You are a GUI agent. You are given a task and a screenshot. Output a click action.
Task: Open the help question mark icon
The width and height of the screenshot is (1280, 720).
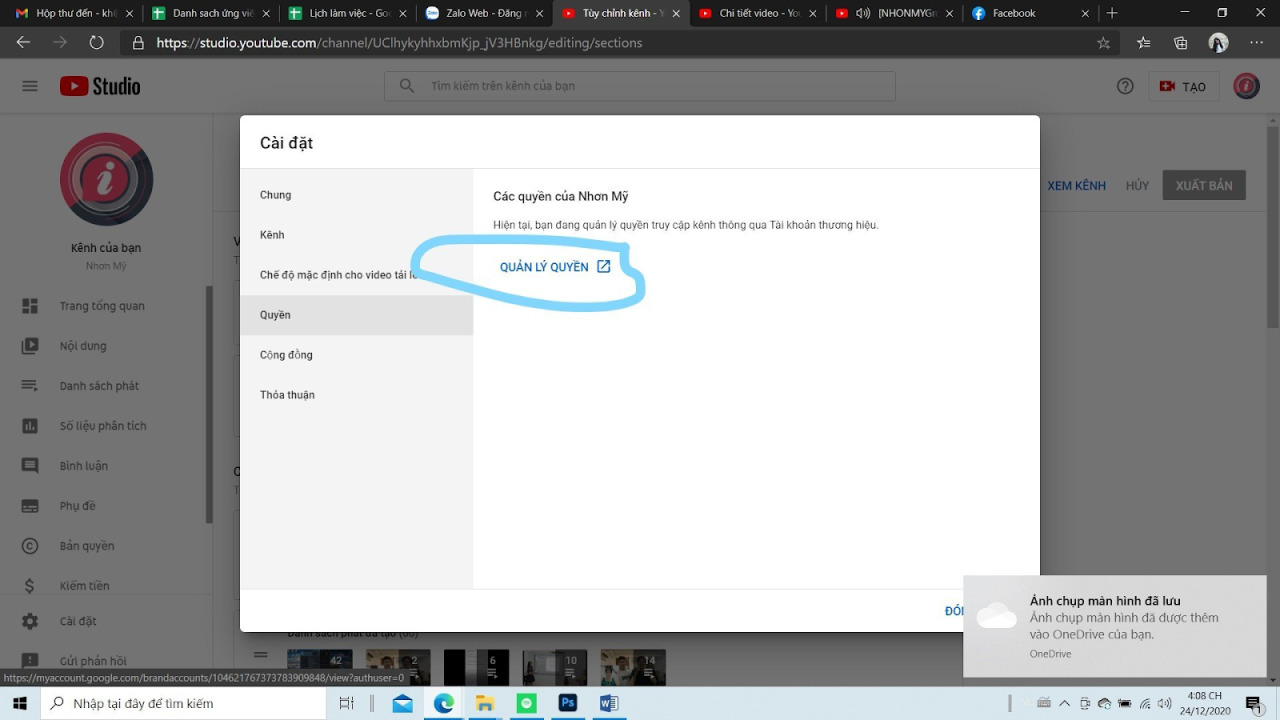click(1124, 86)
